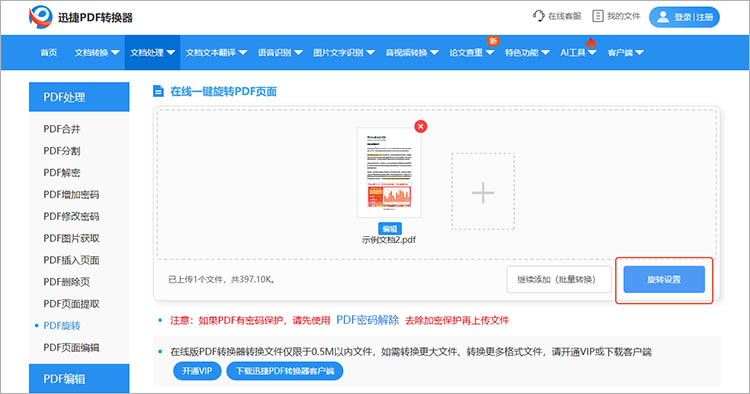Select PDF分割 in the sidebar

click(x=62, y=151)
